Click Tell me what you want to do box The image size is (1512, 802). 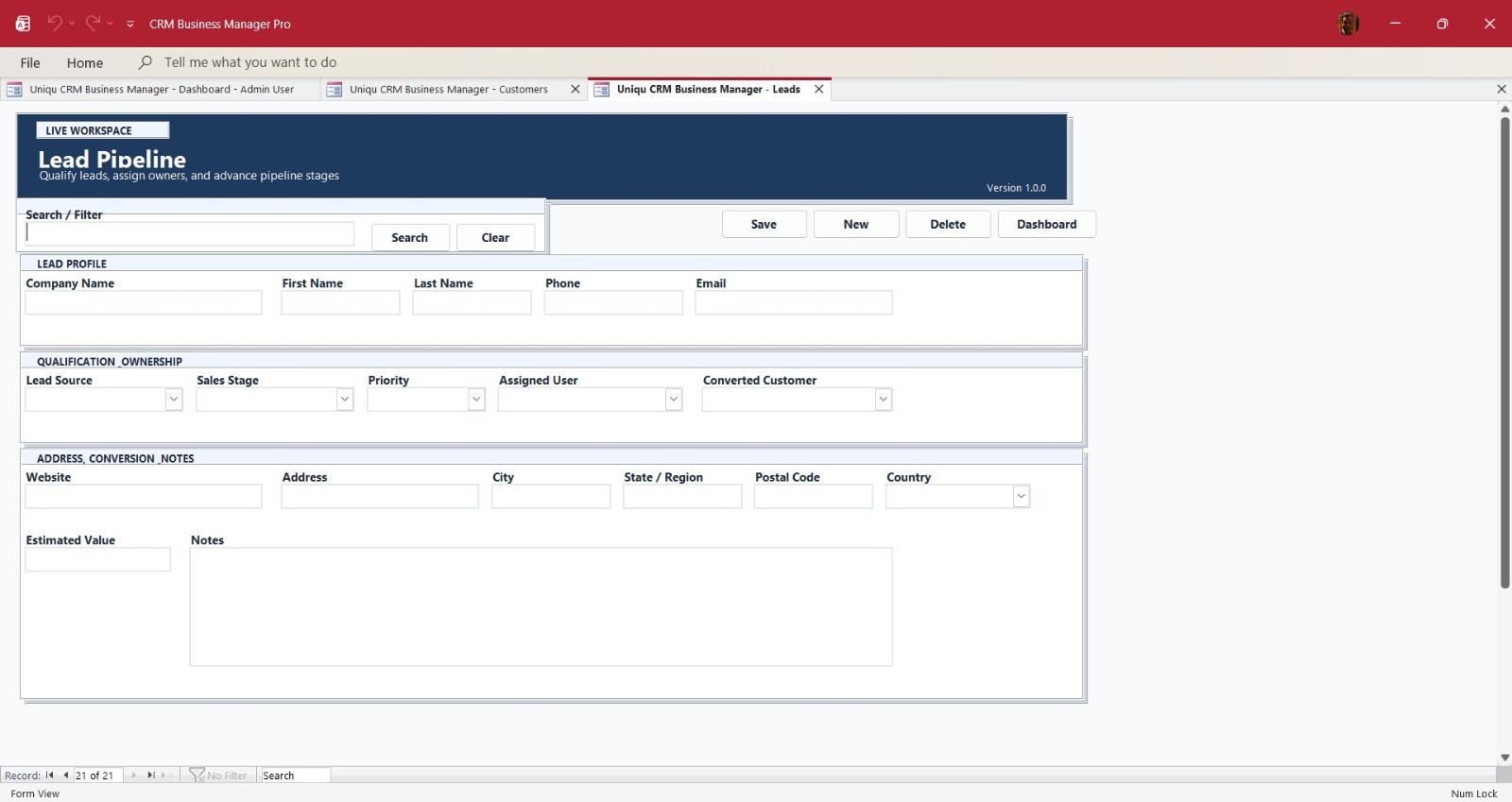(250, 62)
